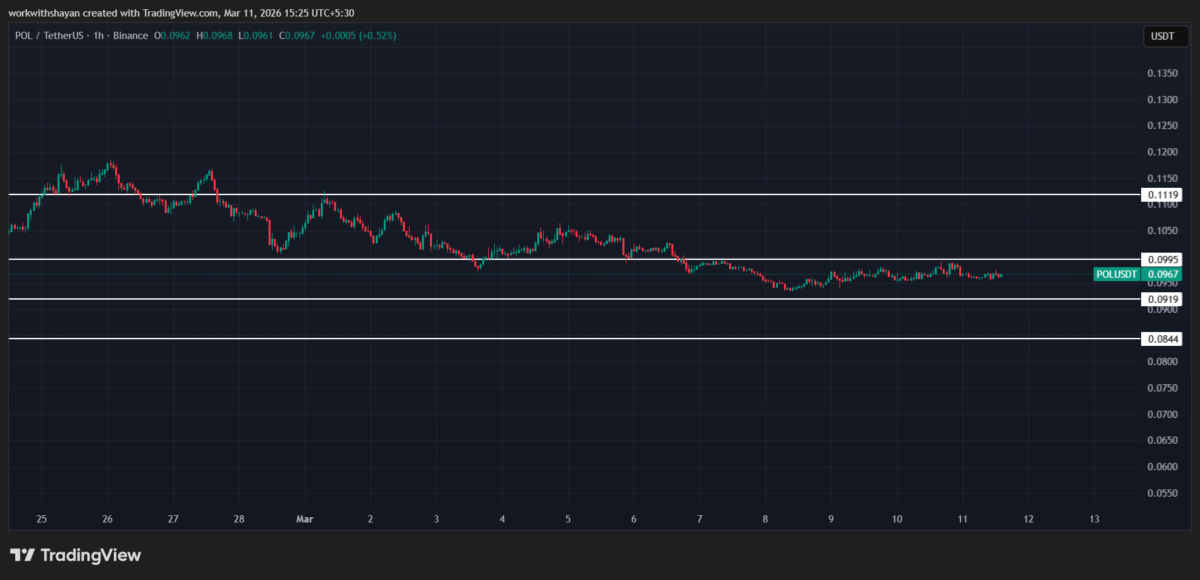The height and width of the screenshot is (580, 1200).
Task: Click the green POLUSDT price tag
Action: click(1118, 274)
